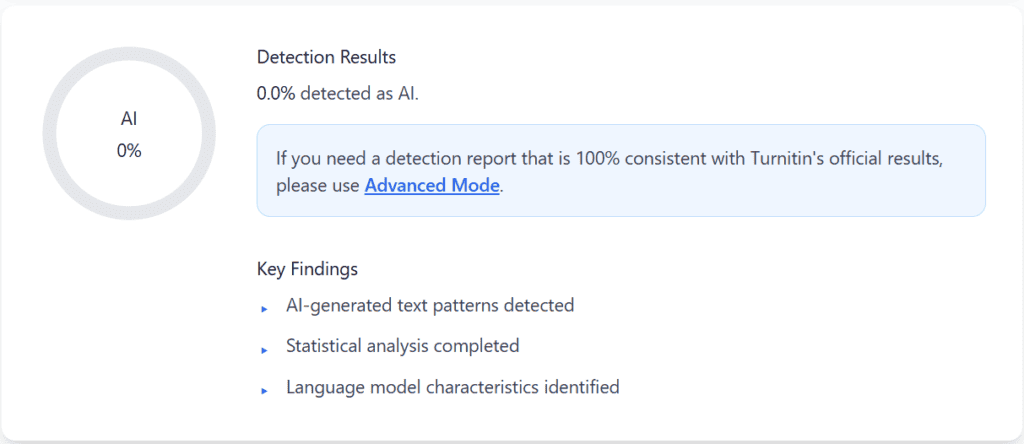Expand the AI-generated text patterns bullet arrow
Image resolution: width=1024 pixels, height=444 pixels.
[x=264, y=309]
